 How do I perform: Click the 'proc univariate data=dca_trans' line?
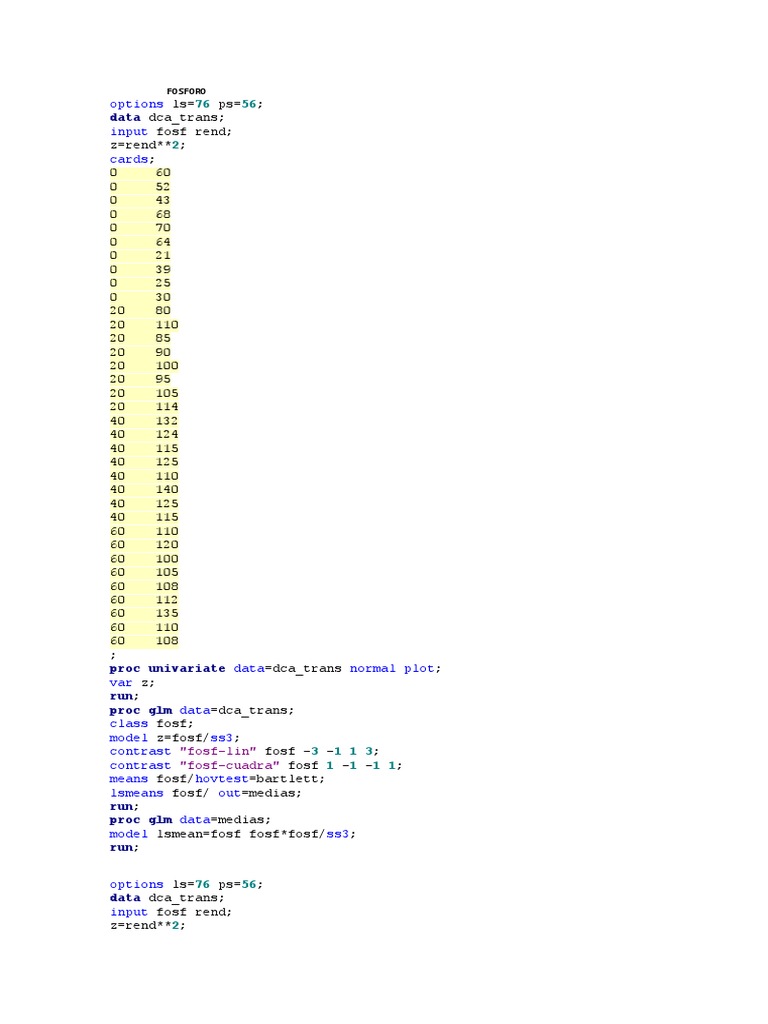coord(275,669)
